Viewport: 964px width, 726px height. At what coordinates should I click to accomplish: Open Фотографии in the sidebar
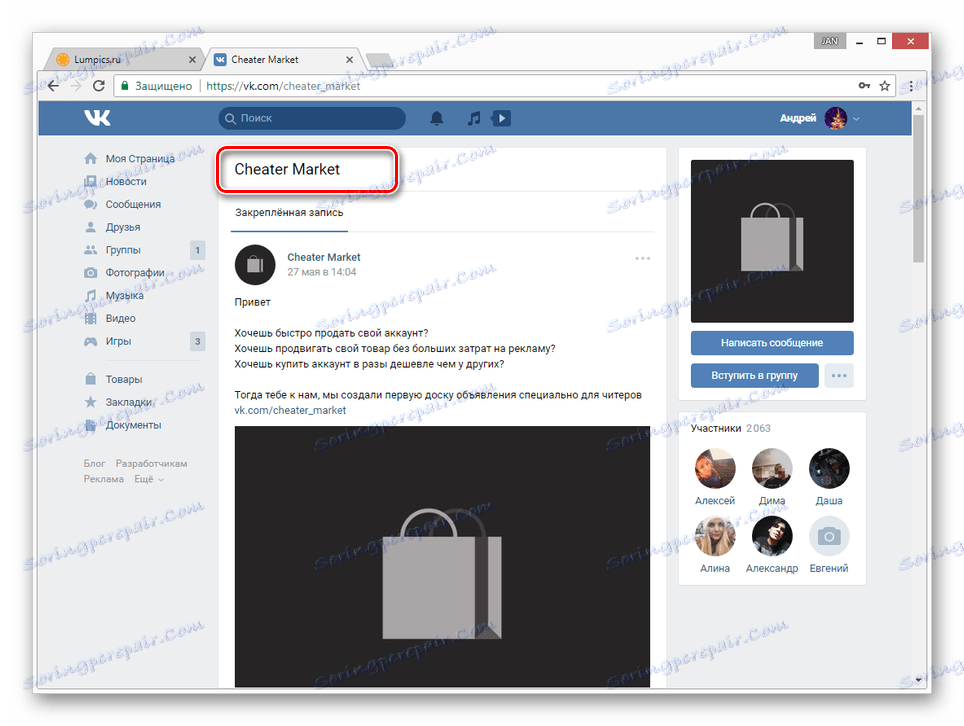(135, 272)
